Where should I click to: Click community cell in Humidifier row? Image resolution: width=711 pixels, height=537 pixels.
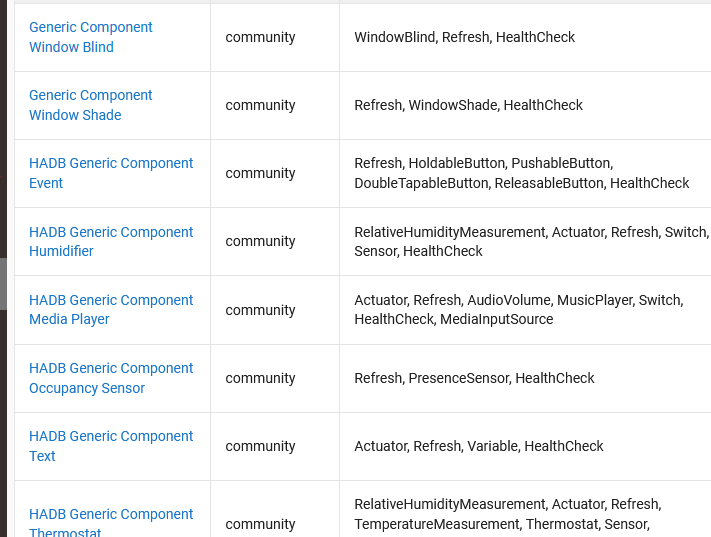260,241
